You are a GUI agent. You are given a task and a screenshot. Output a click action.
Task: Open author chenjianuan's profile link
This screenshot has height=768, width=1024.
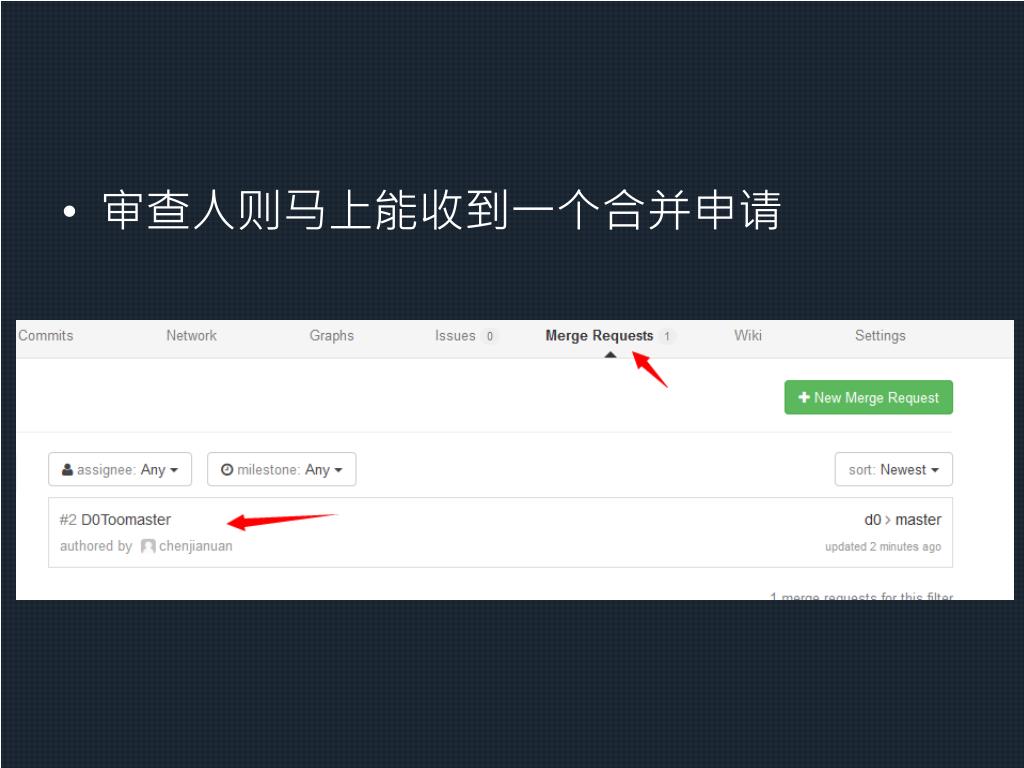click(196, 546)
